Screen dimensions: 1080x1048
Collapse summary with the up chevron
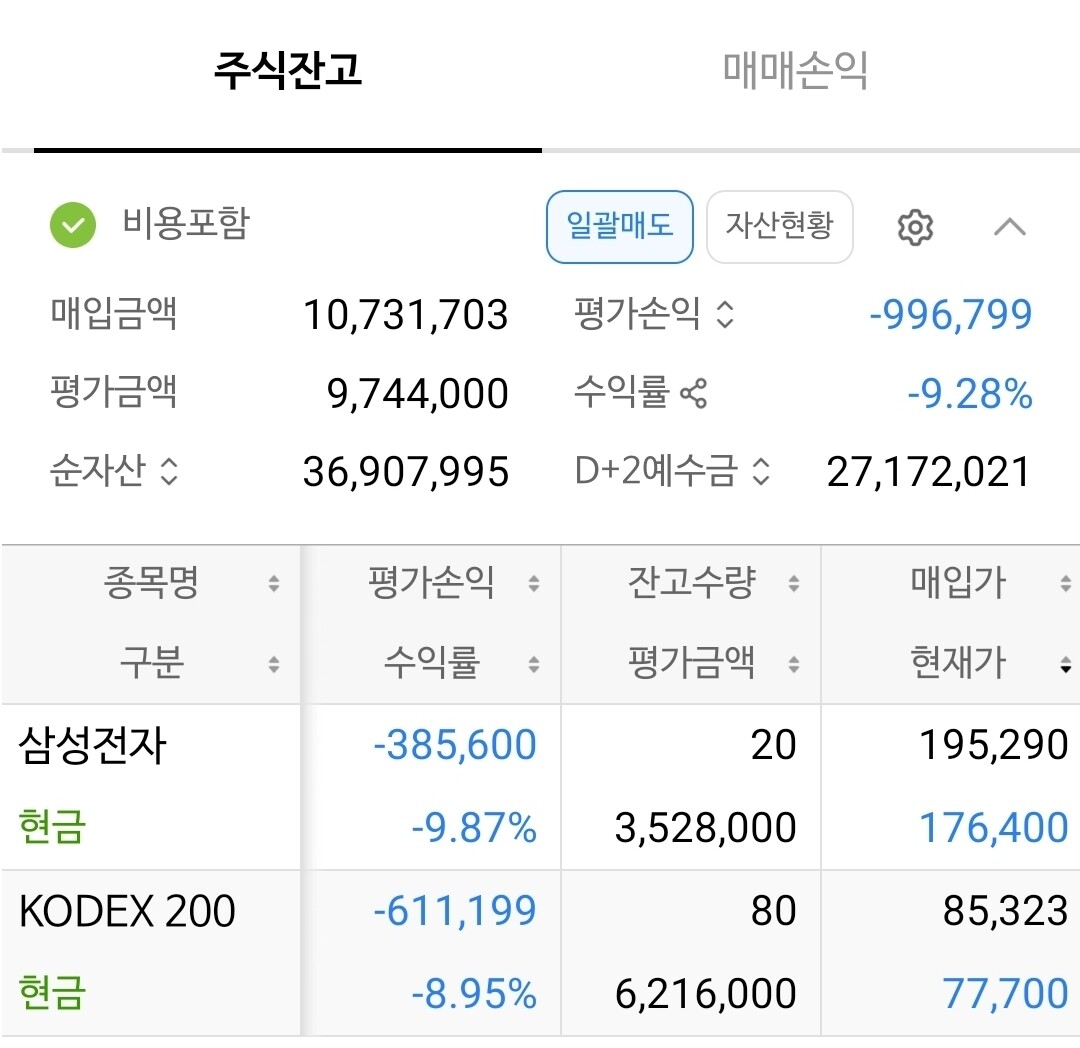(x=1010, y=228)
